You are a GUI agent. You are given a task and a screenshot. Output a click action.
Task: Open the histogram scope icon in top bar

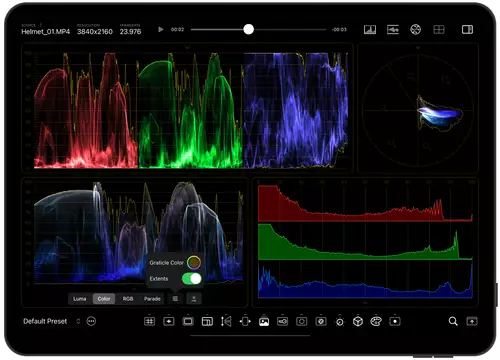point(370,30)
